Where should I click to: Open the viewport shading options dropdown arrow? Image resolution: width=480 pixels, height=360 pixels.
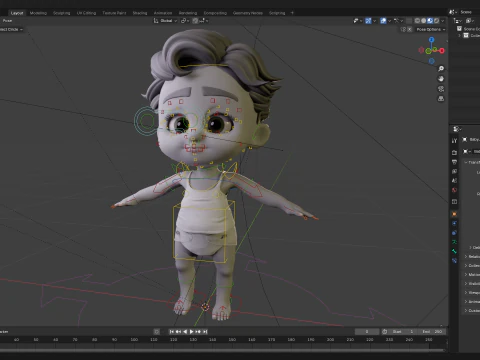pos(443,21)
